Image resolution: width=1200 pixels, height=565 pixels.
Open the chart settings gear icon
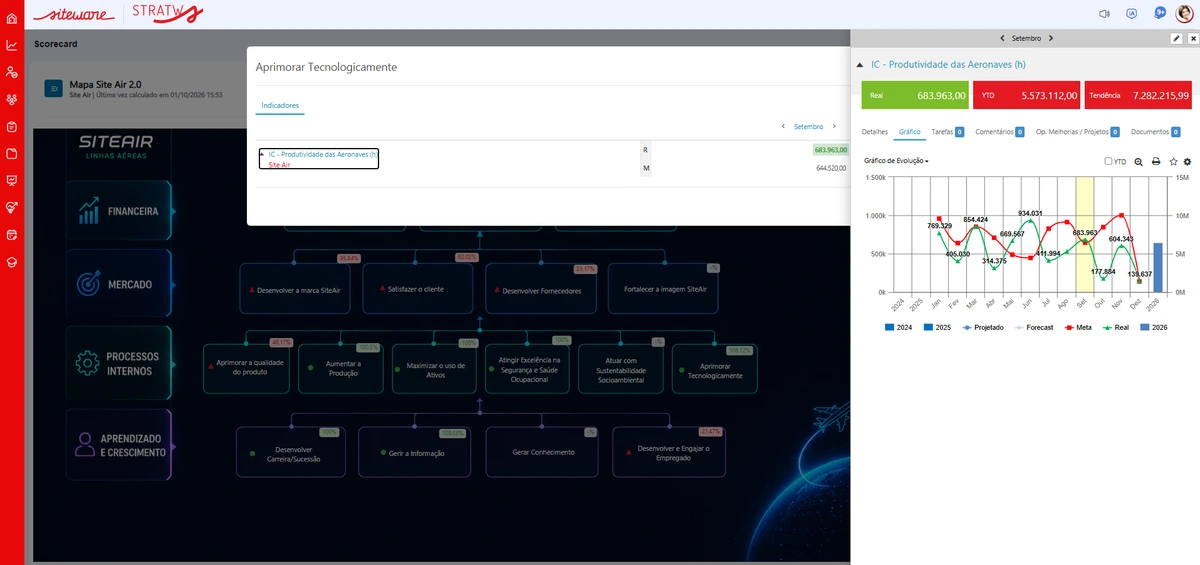click(1187, 161)
